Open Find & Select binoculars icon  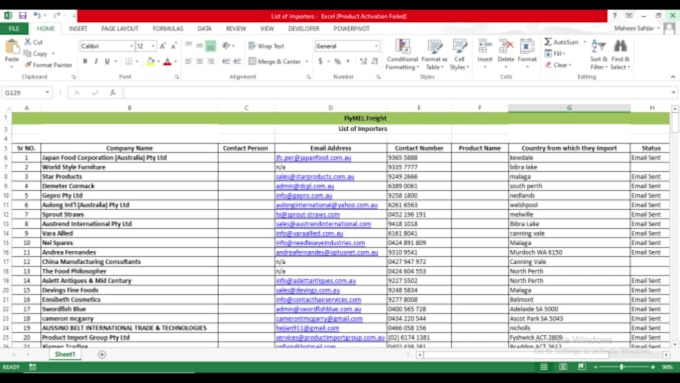pos(620,46)
